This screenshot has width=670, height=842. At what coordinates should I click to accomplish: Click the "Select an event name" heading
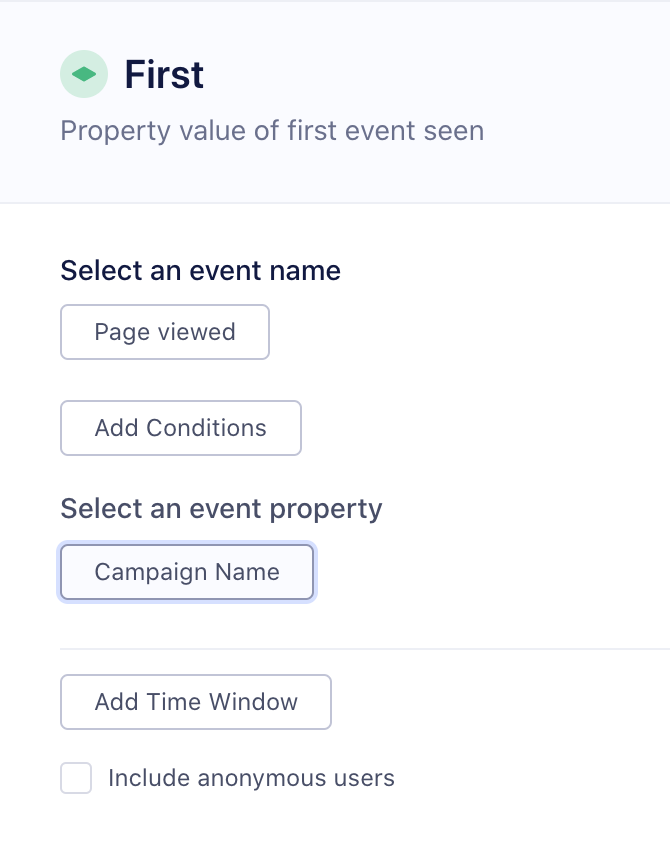pyautogui.click(x=200, y=270)
